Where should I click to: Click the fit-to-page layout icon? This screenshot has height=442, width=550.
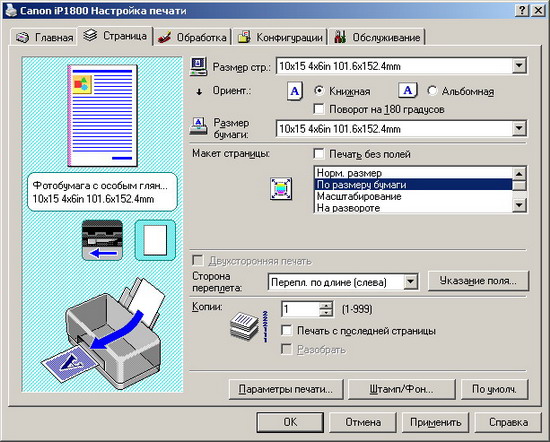(281, 188)
